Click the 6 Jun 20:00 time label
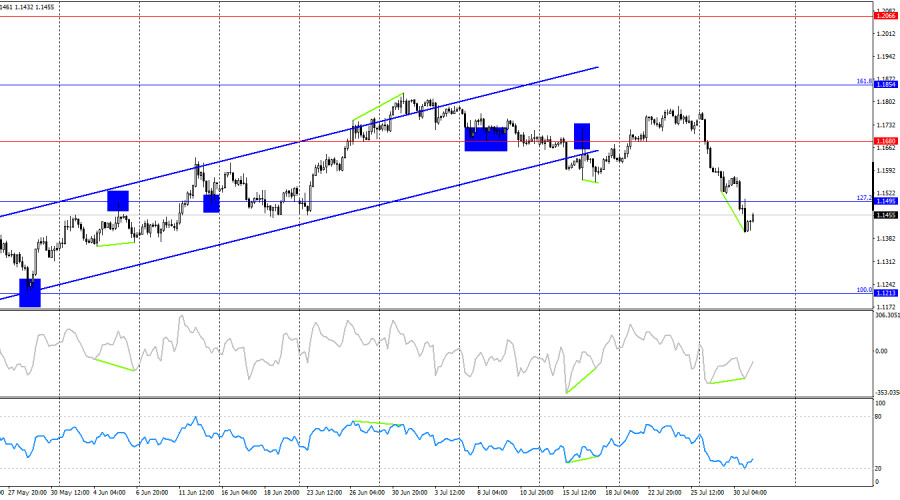Viewport: 900px width, 500px height. tap(152, 493)
